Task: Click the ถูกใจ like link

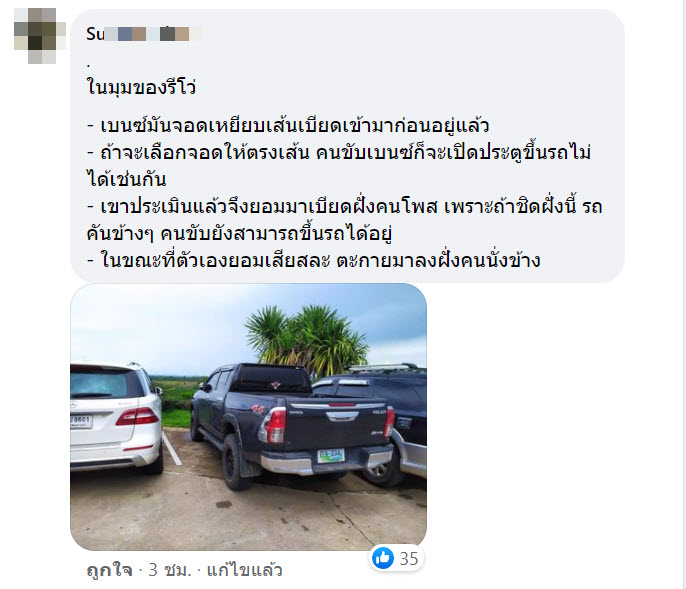Action: click(x=109, y=570)
